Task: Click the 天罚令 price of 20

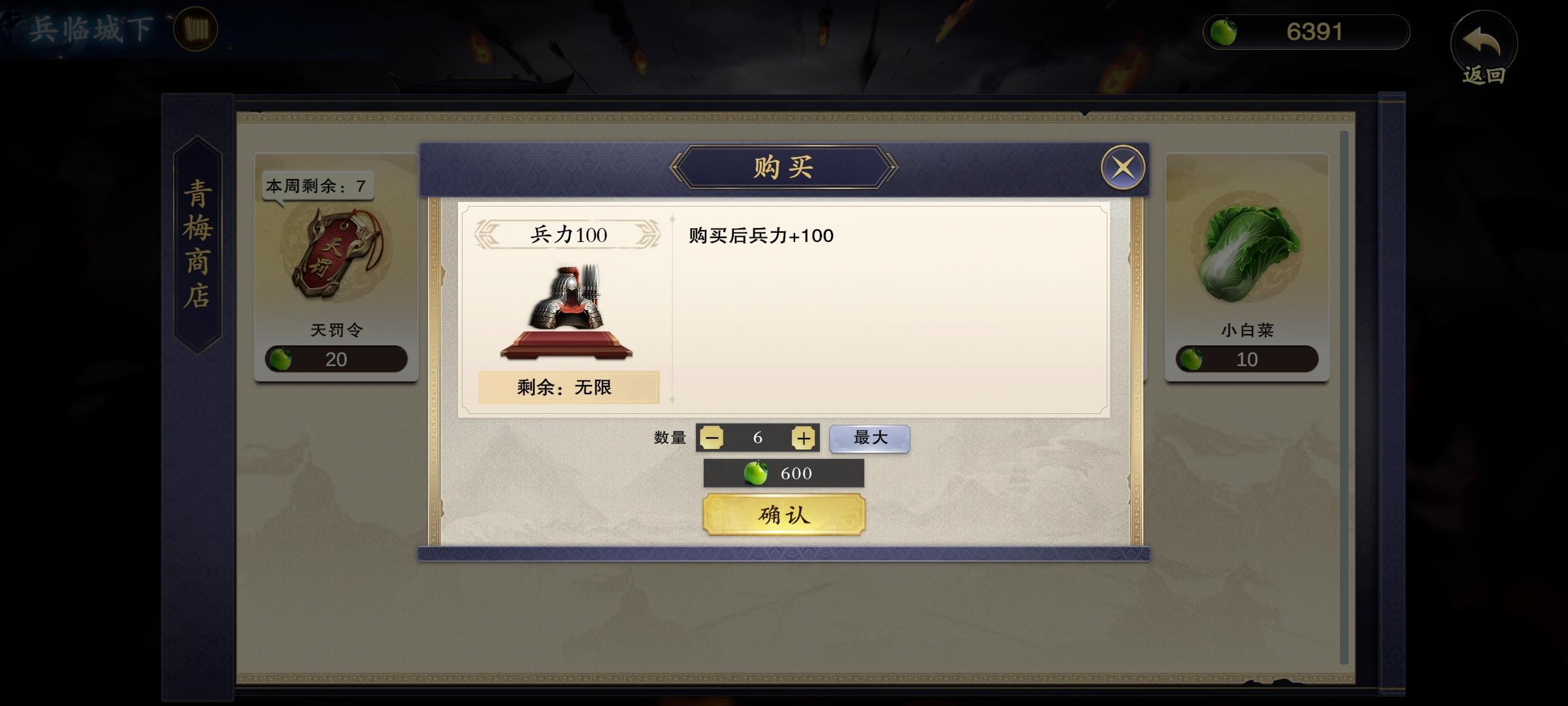Action: point(336,360)
